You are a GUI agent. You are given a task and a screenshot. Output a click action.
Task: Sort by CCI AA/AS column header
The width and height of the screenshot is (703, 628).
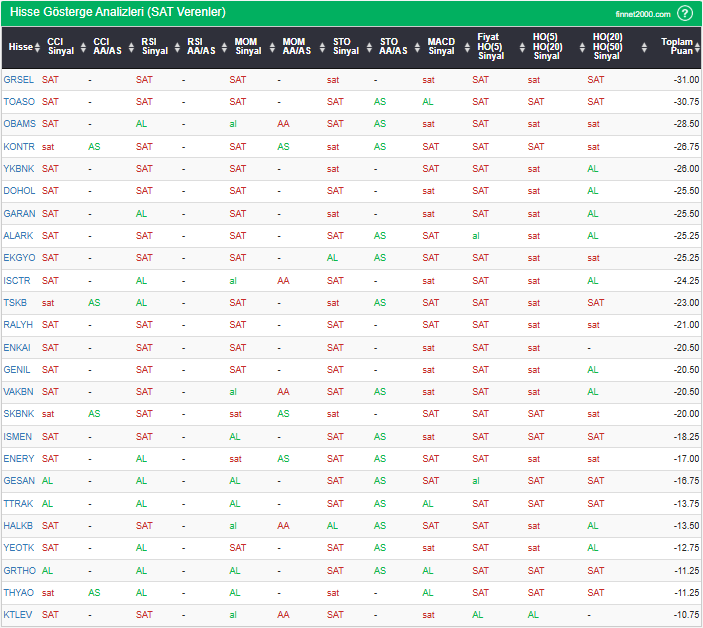coord(107,47)
